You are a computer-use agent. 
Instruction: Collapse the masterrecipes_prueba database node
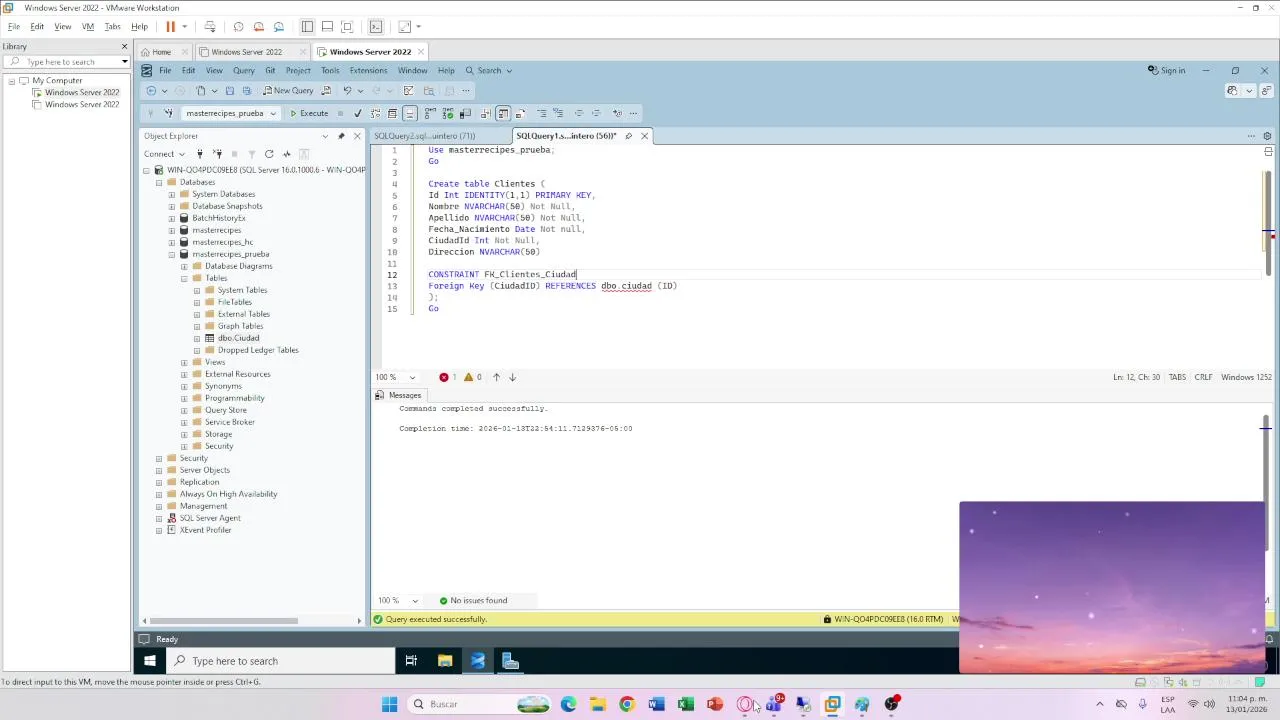172,254
